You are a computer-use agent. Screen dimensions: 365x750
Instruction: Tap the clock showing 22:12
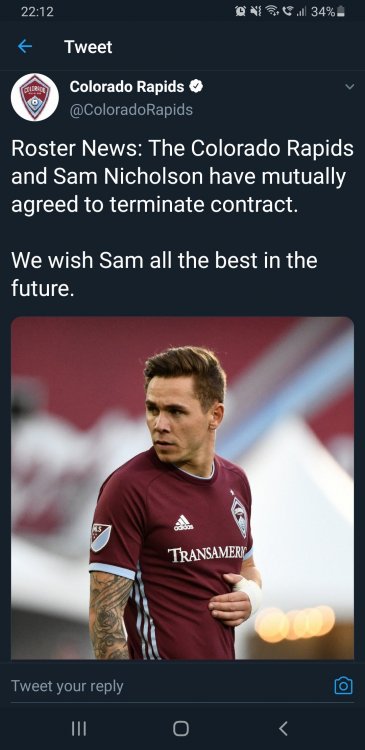[x=37, y=12]
